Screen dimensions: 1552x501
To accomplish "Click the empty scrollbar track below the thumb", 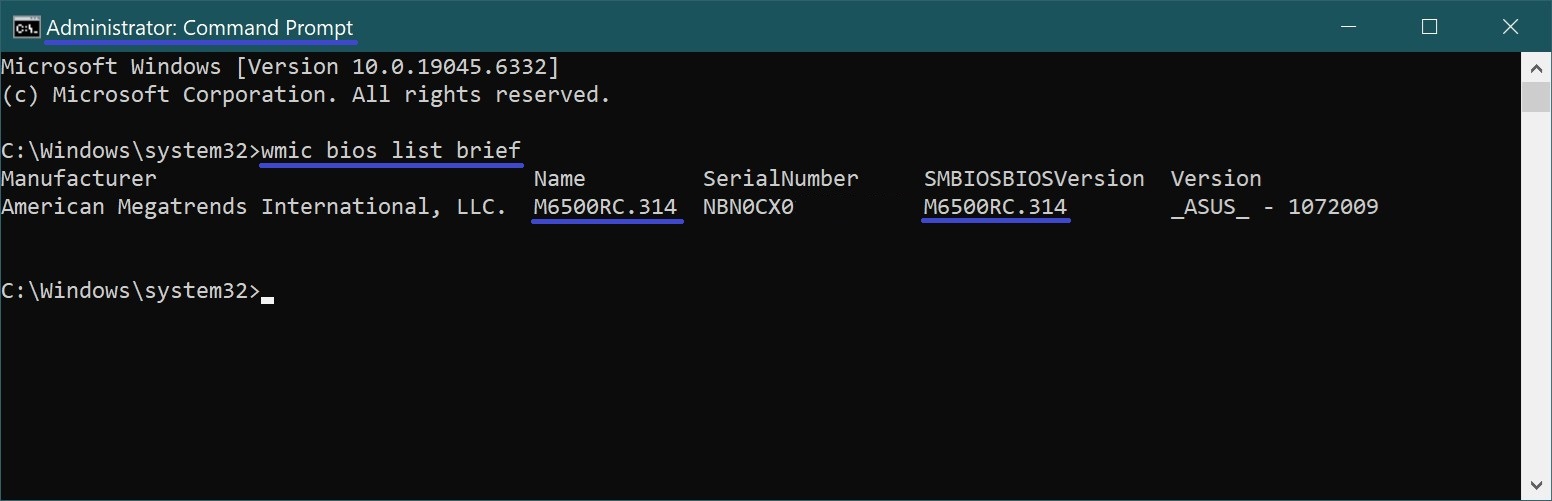I will coord(1535,300).
